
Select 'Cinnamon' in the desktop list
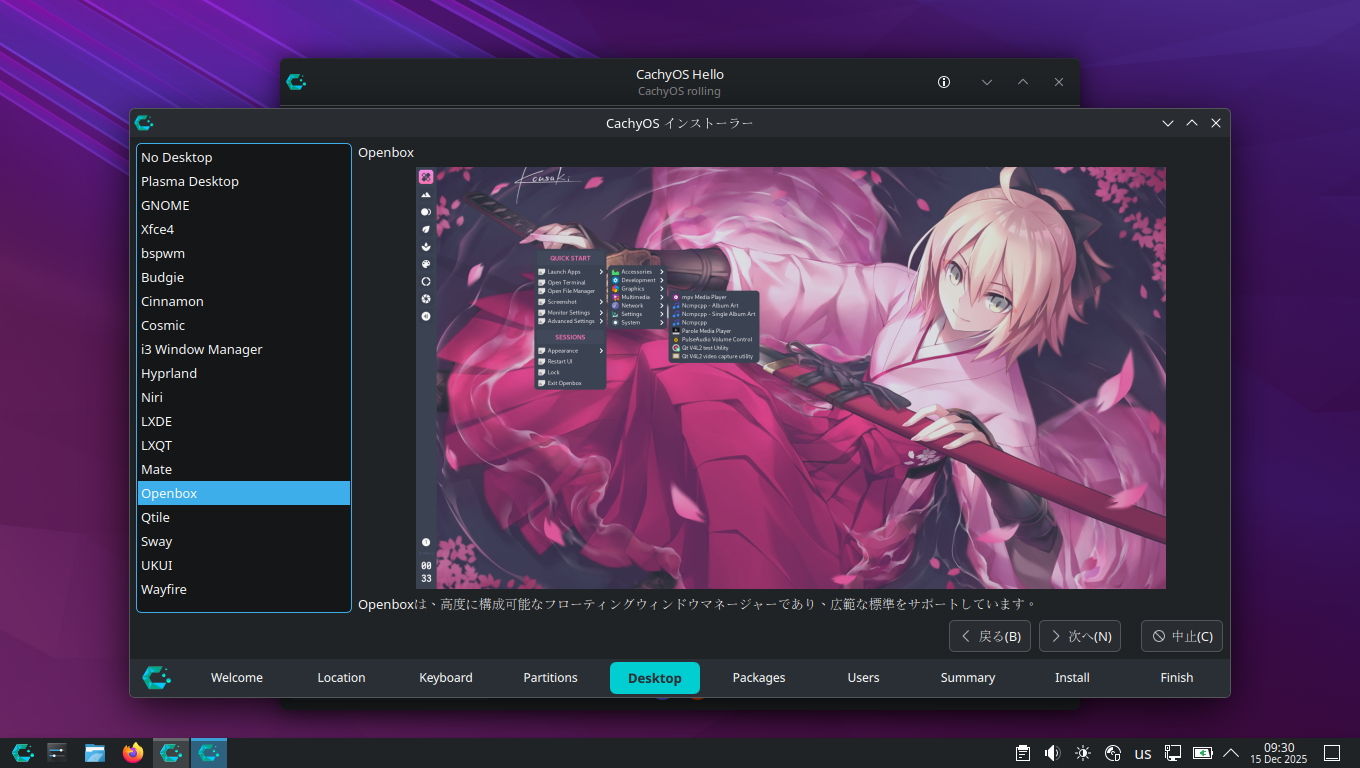tap(244, 301)
